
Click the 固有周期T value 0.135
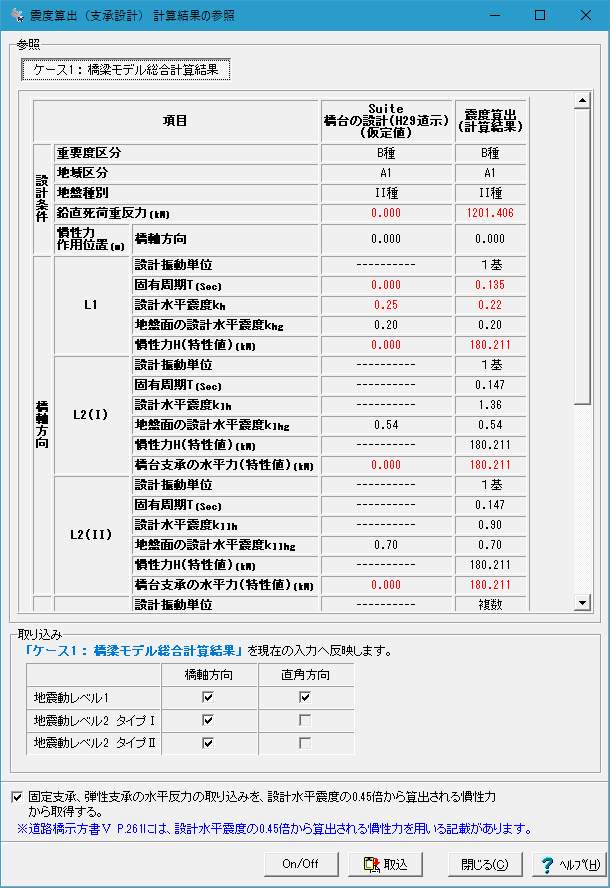[490, 285]
